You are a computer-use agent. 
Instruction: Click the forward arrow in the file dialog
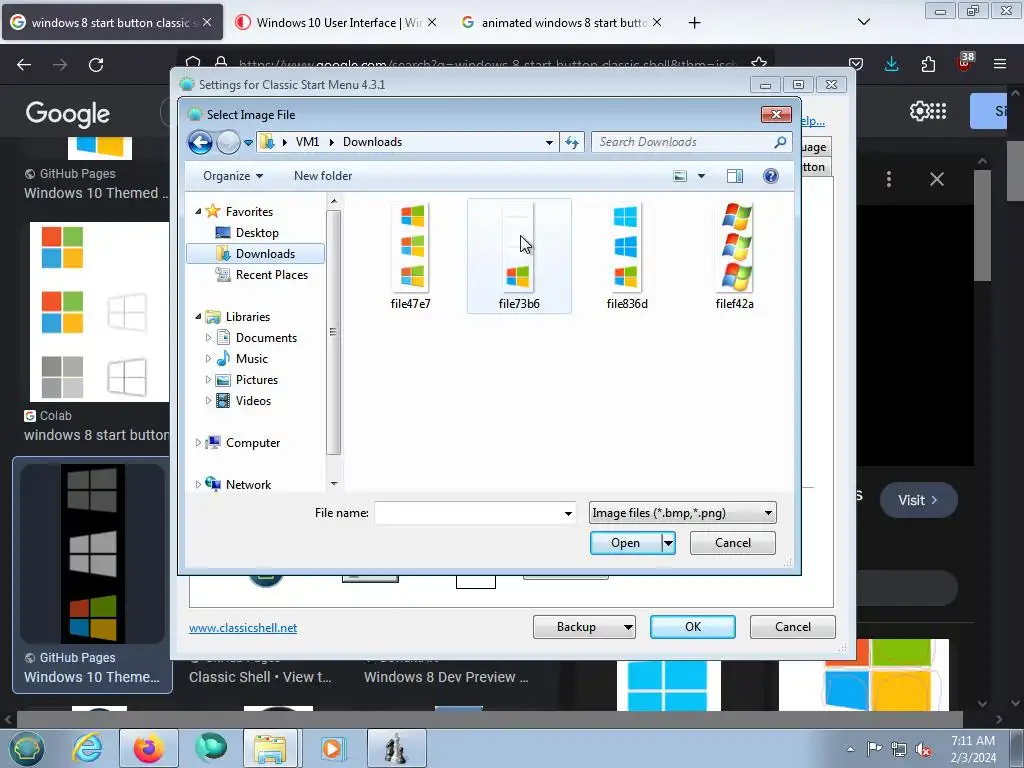tap(228, 142)
